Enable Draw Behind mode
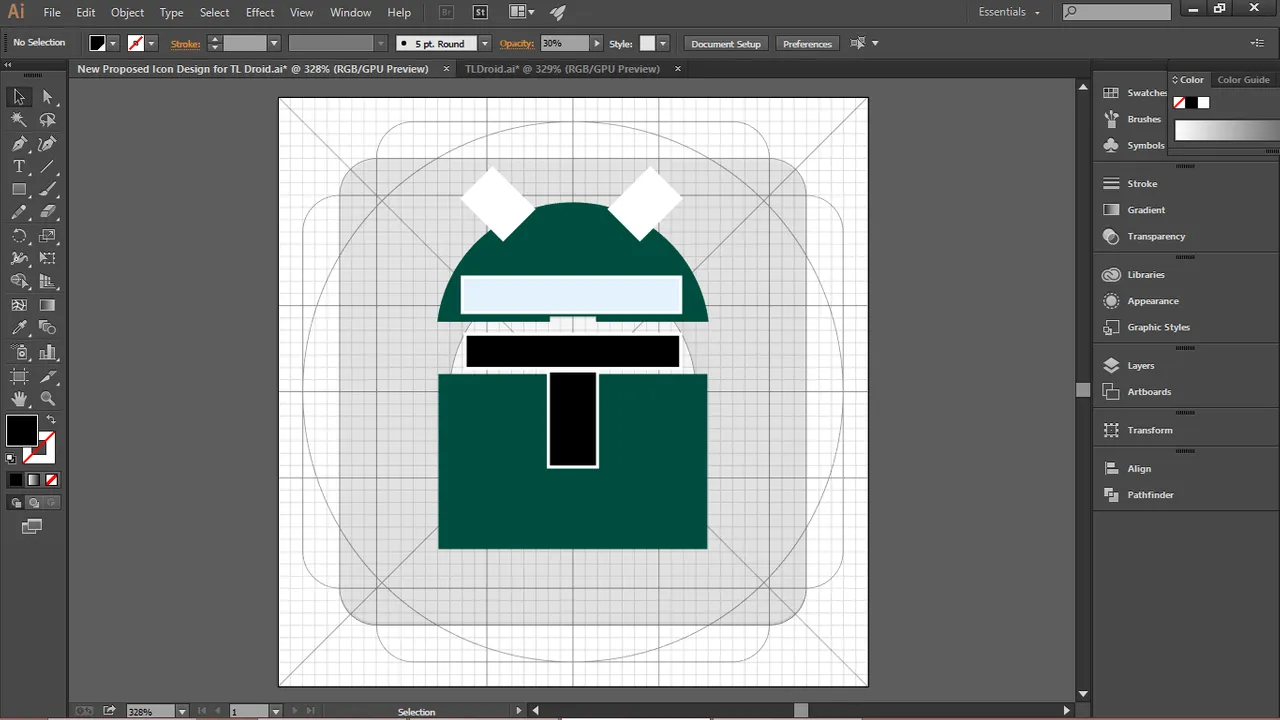Screen dimensions: 1280x720 [33, 503]
